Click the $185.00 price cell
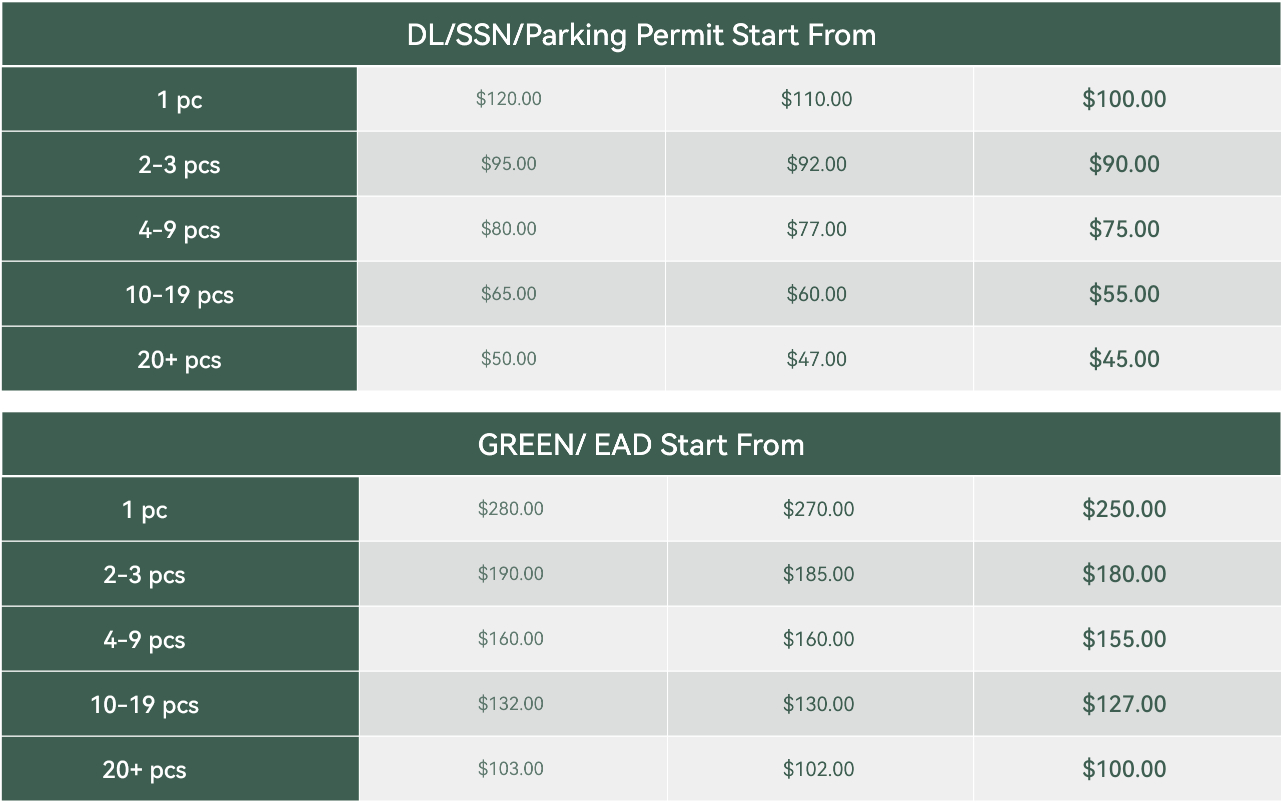1283x802 pixels. tap(819, 574)
